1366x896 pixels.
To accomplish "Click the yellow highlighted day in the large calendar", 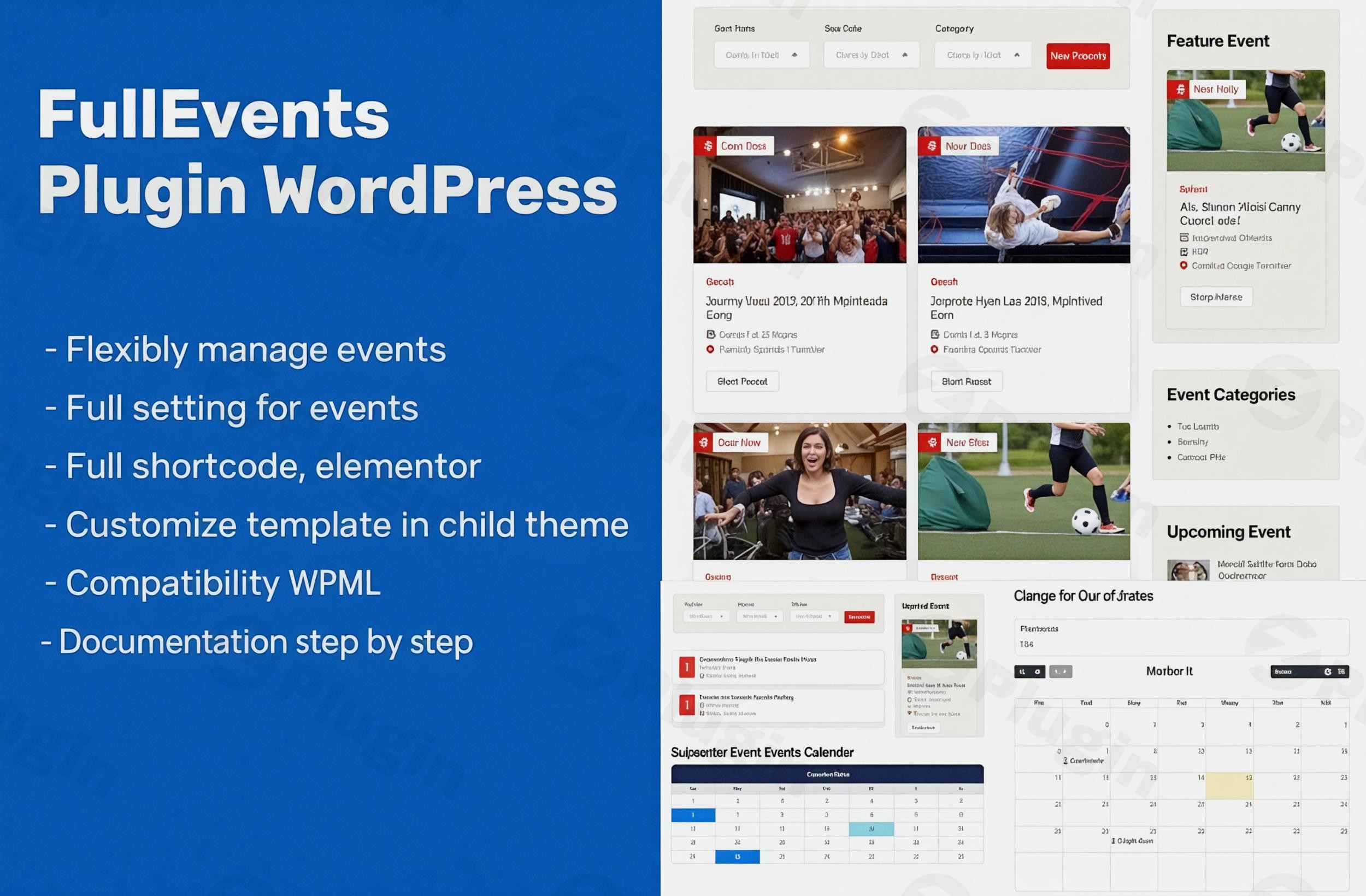I will click(1229, 786).
